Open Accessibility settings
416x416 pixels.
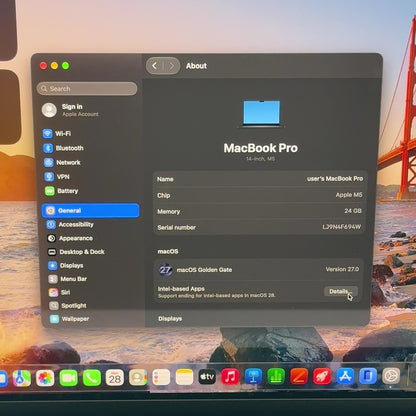point(70,225)
